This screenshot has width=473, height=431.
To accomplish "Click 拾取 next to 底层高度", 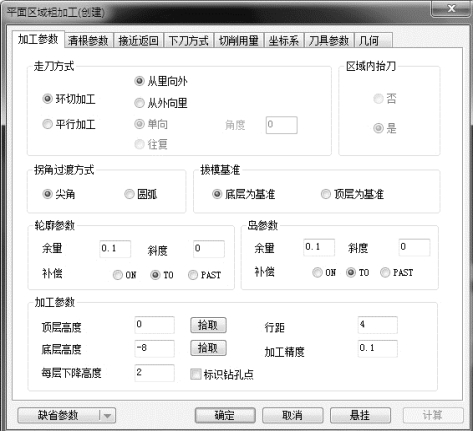I will [x=208, y=348].
